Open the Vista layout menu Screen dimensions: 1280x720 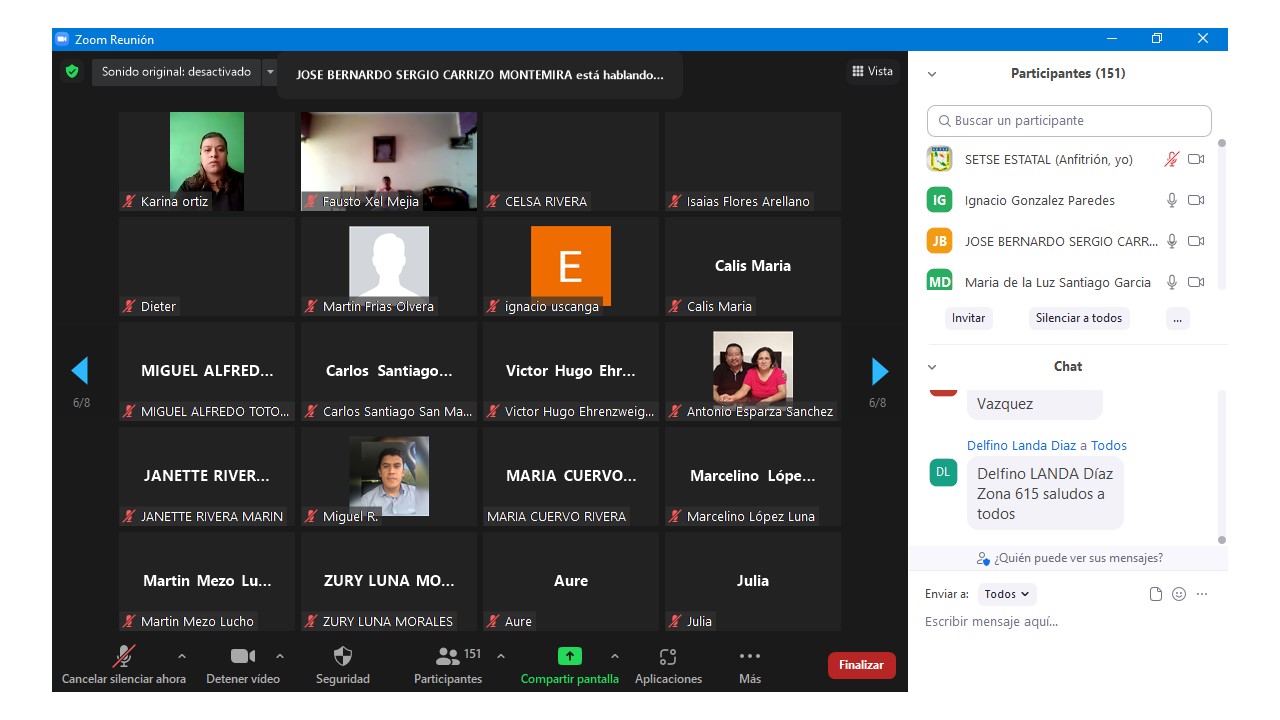coord(872,71)
